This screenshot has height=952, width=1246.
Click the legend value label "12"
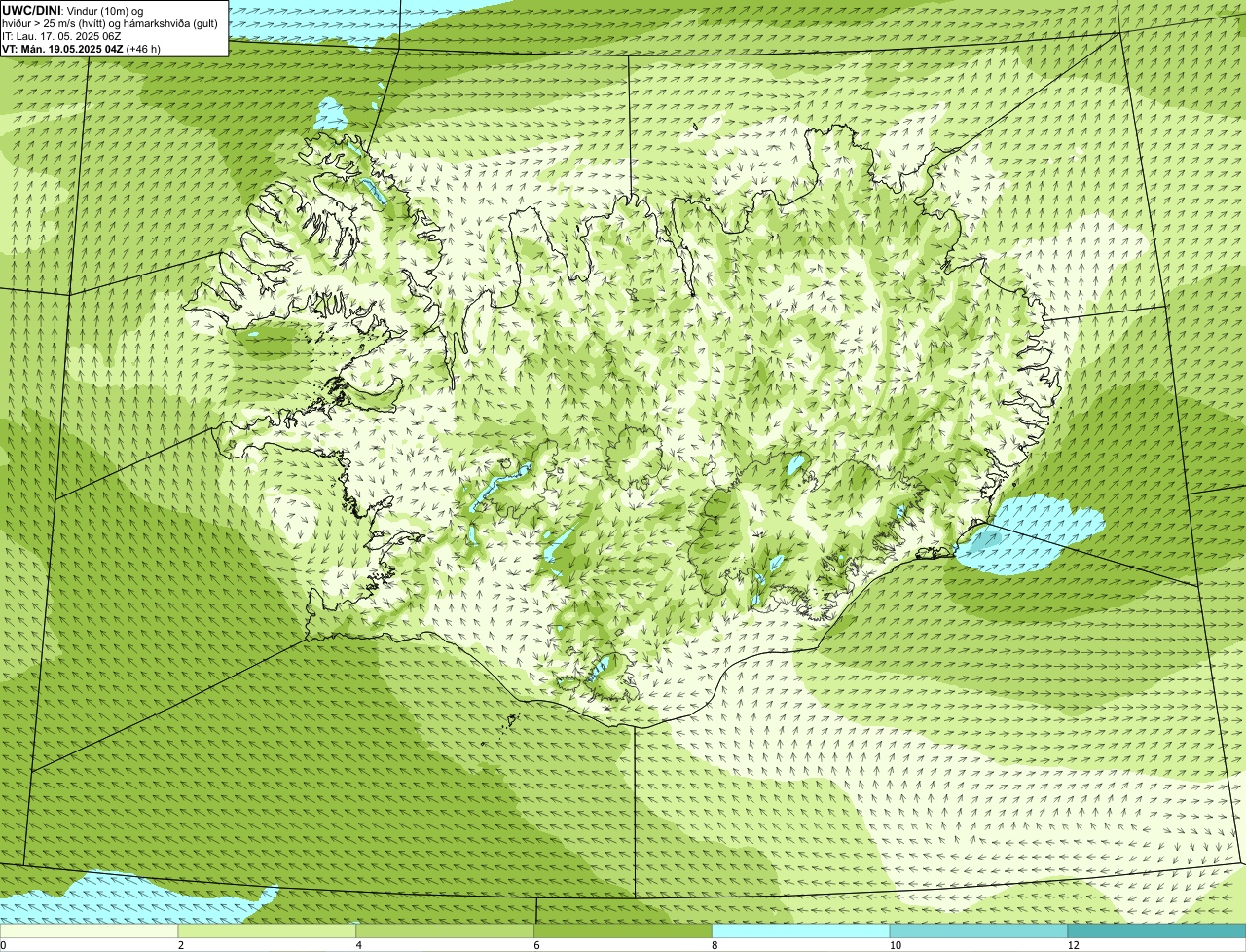(1073, 945)
